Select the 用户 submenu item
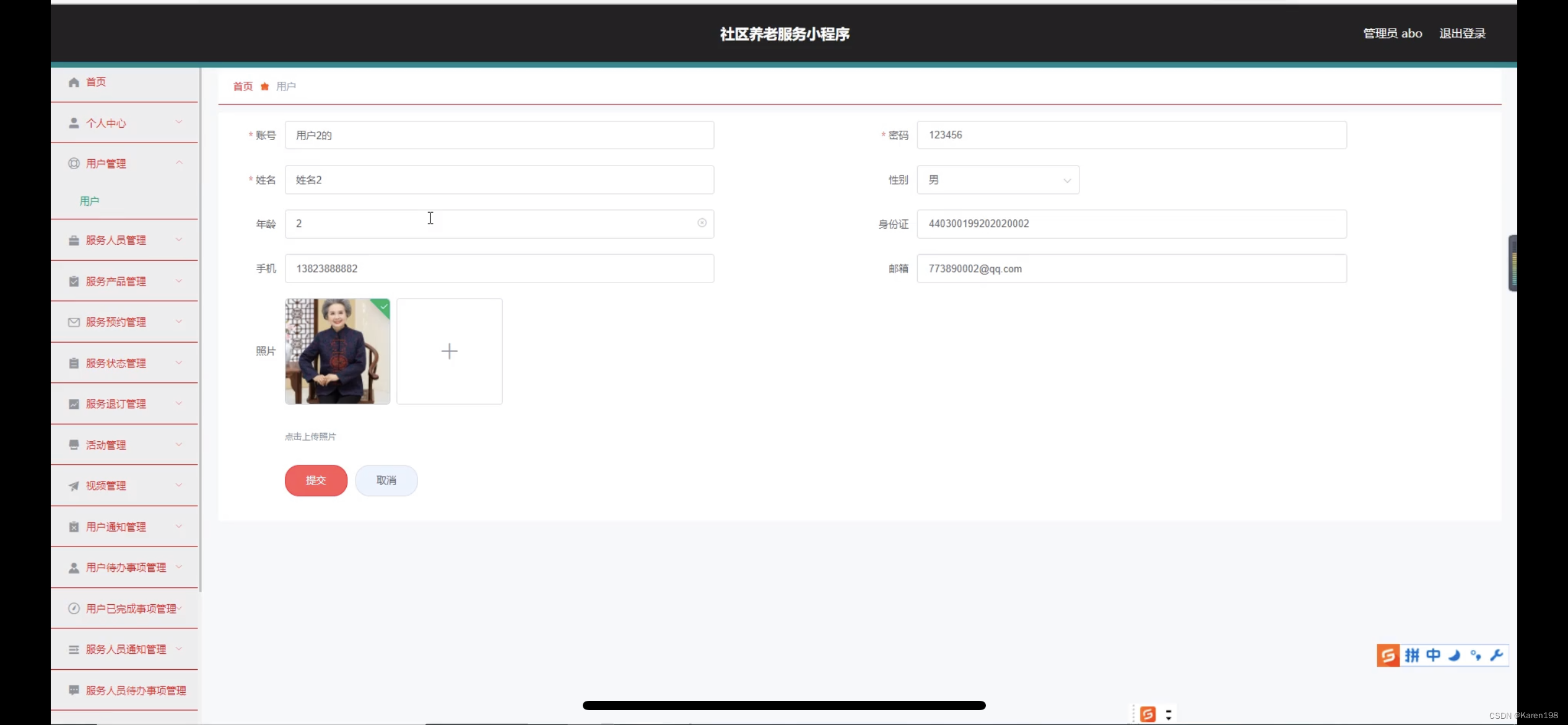This screenshot has height=725, width=1568. click(89, 201)
